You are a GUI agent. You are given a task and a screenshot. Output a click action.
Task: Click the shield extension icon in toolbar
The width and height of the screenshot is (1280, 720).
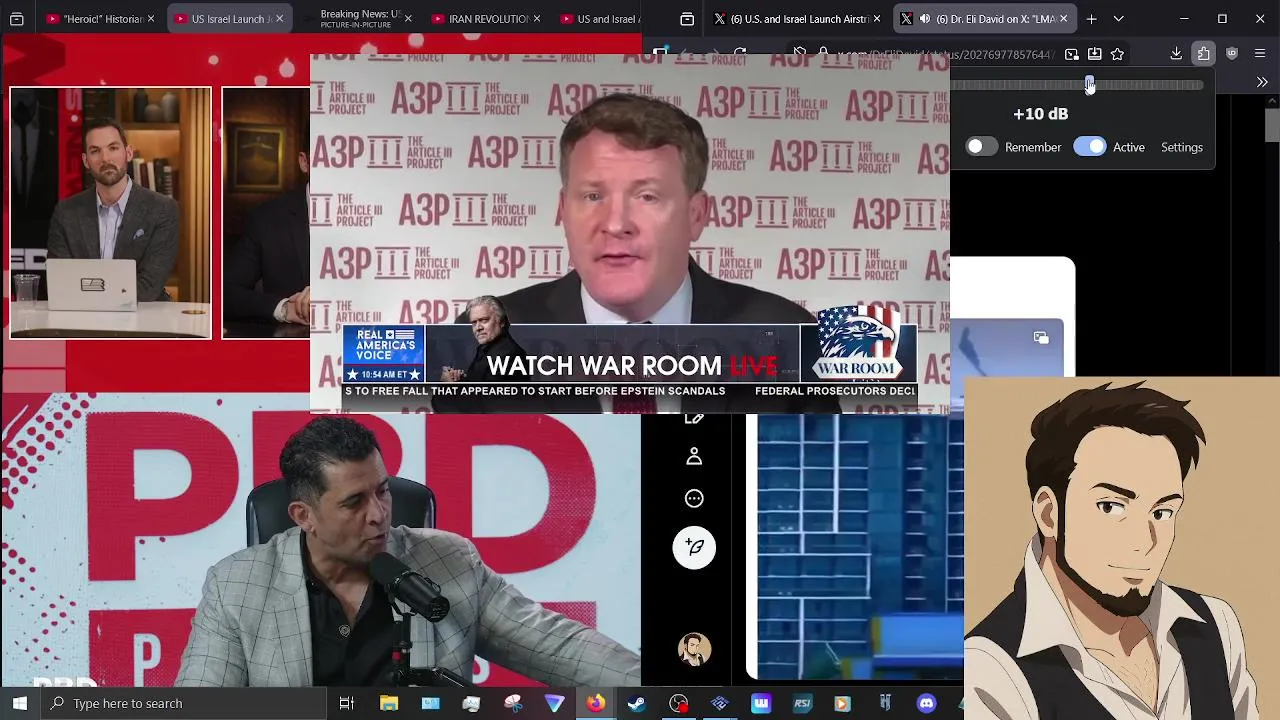[1232, 54]
